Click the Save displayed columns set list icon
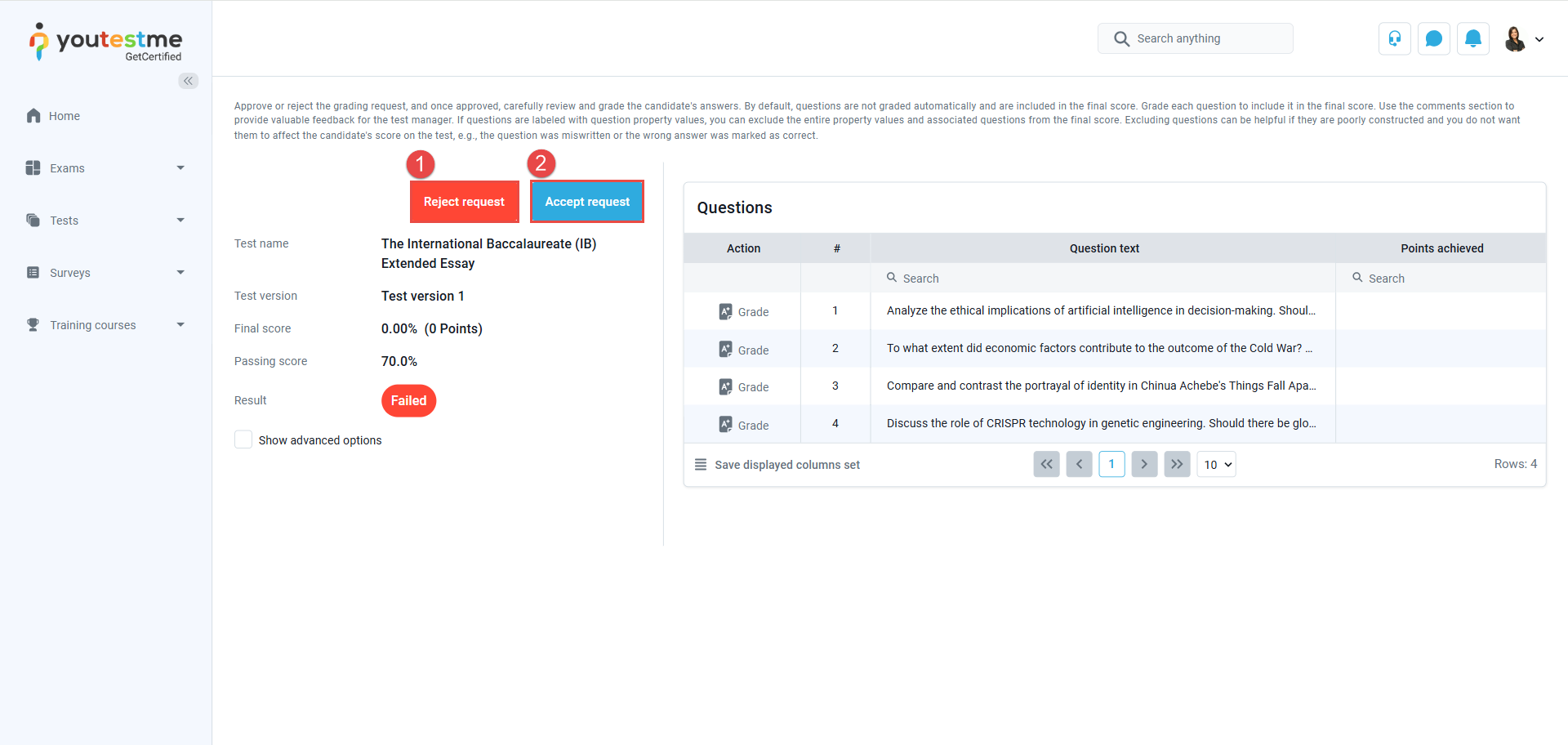Image resolution: width=1568 pixels, height=745 pixels. pyautogui.click(x=701, y=465)
